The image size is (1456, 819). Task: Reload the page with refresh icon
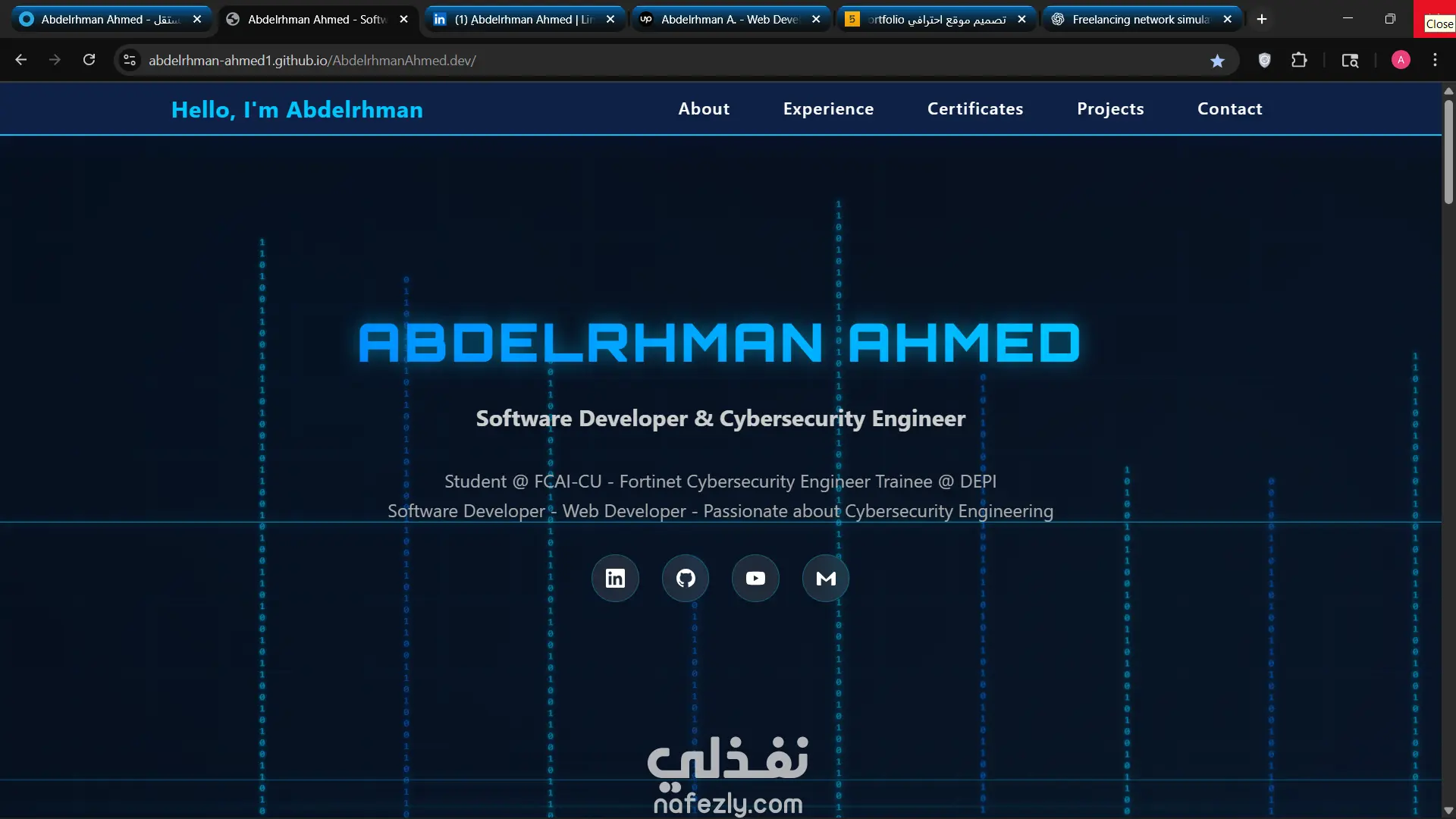pos(89,60)
